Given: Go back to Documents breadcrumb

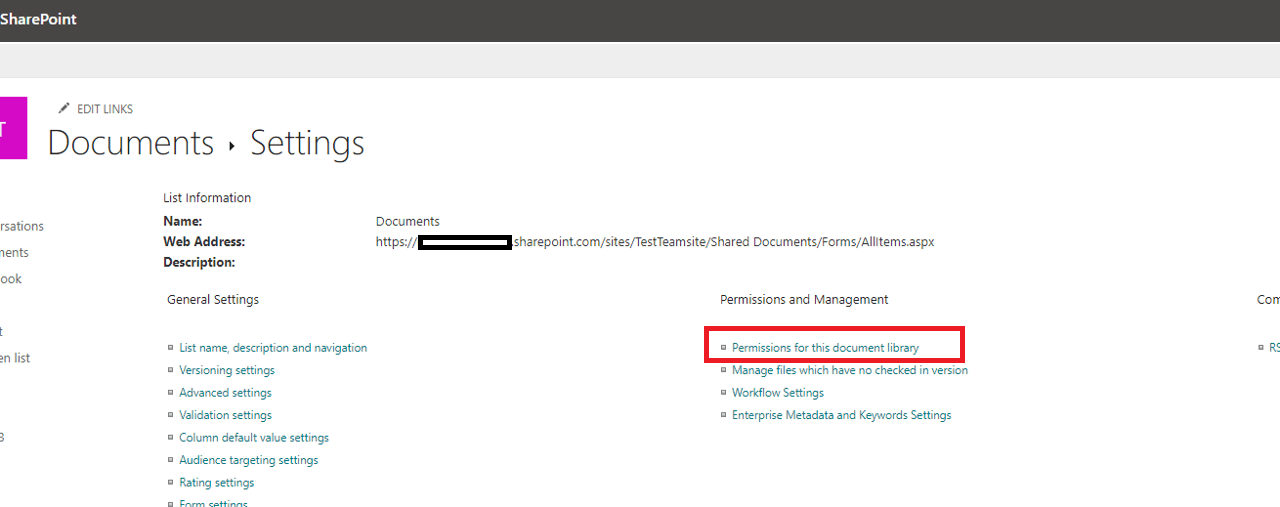Looking at the screenshot, I should pyautogui.click(x=131, y=143).
